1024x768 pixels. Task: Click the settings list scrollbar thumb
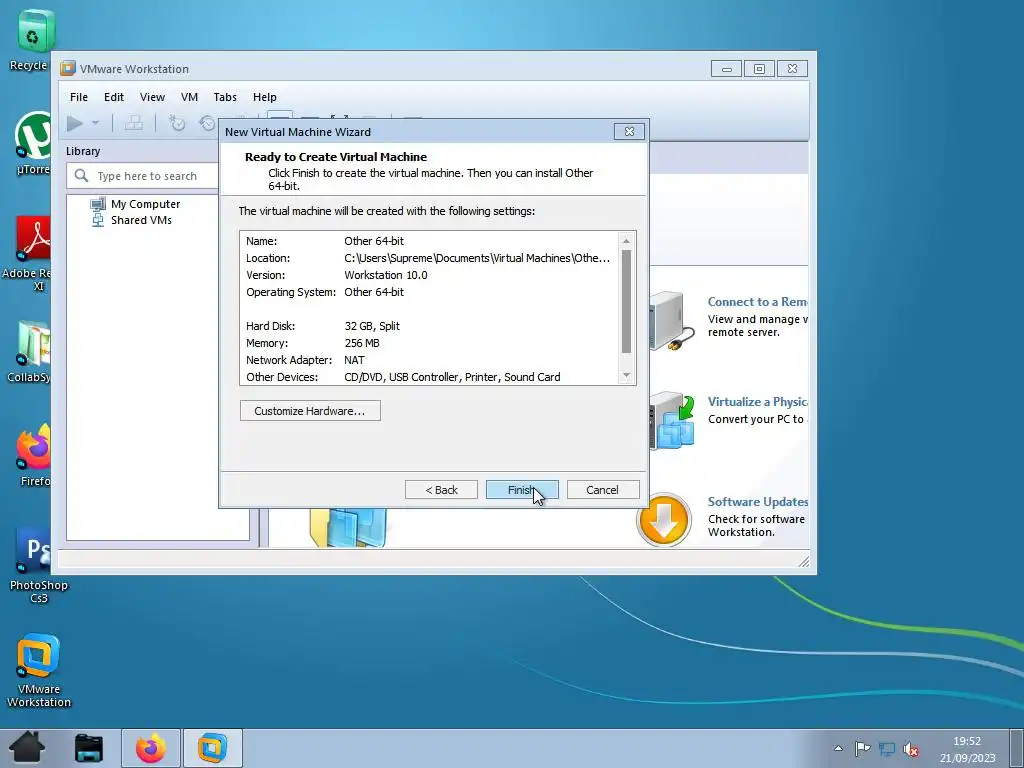point(626,302)
